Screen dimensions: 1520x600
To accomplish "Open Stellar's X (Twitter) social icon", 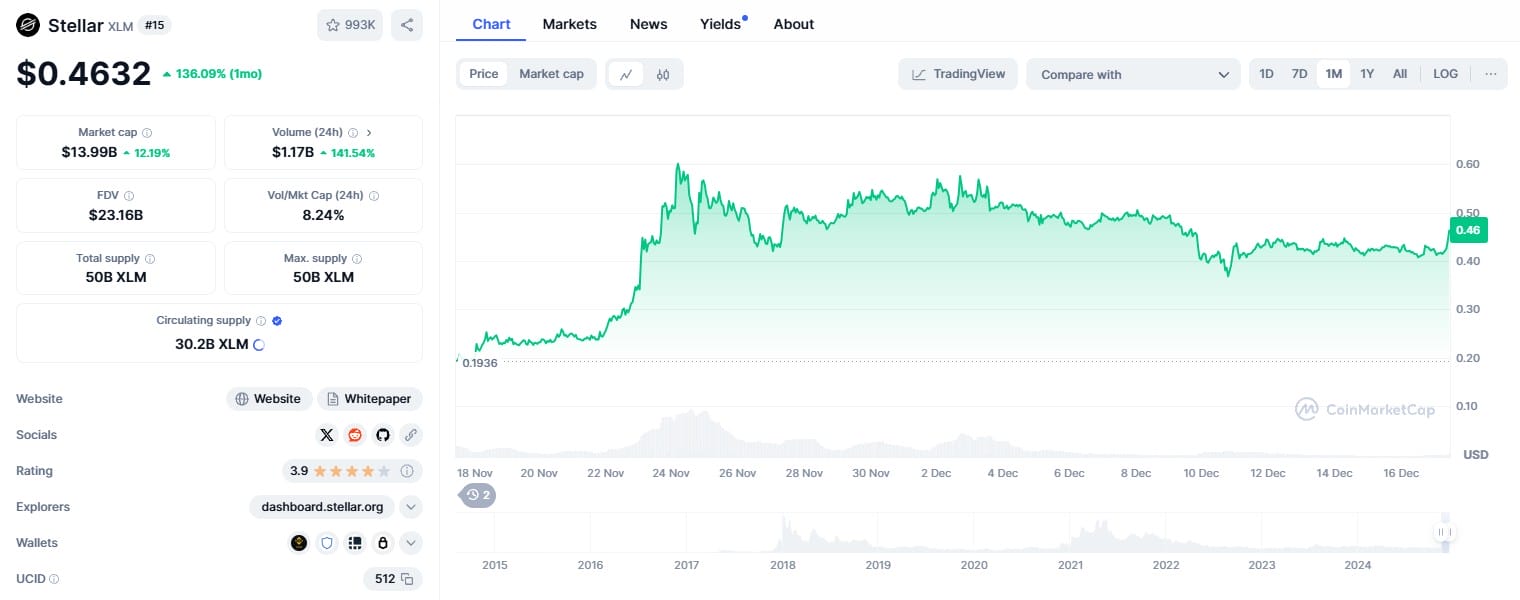I will (327, 435).
